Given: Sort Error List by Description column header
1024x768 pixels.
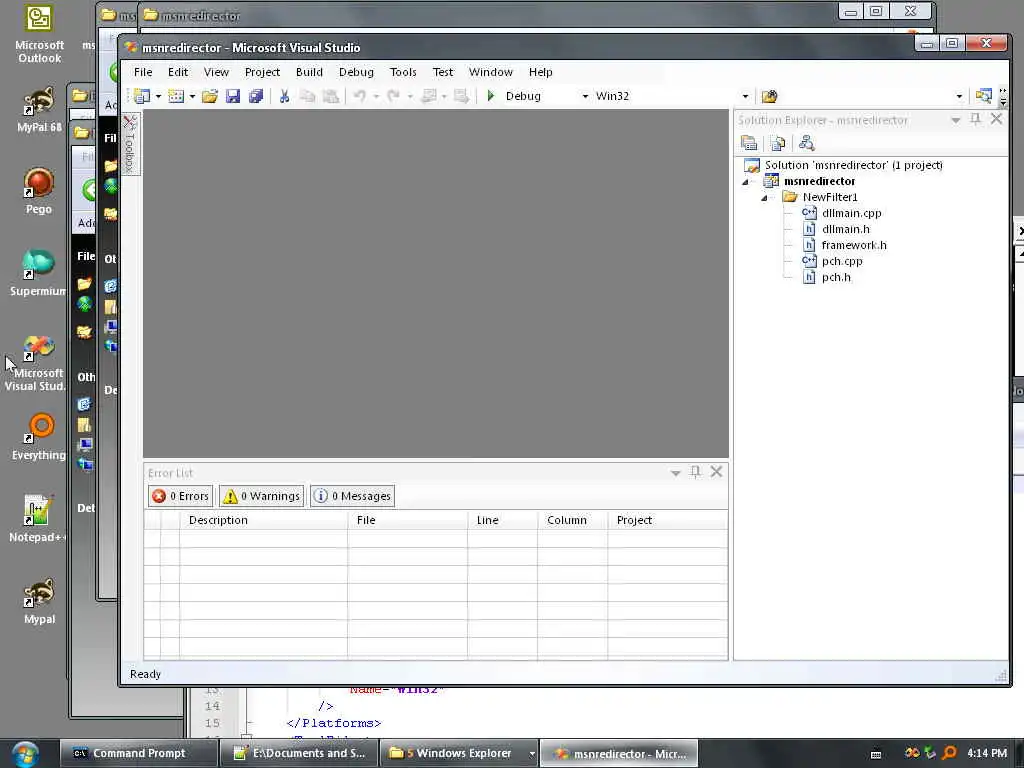Looking at the screenshot, I should point(263,520).
